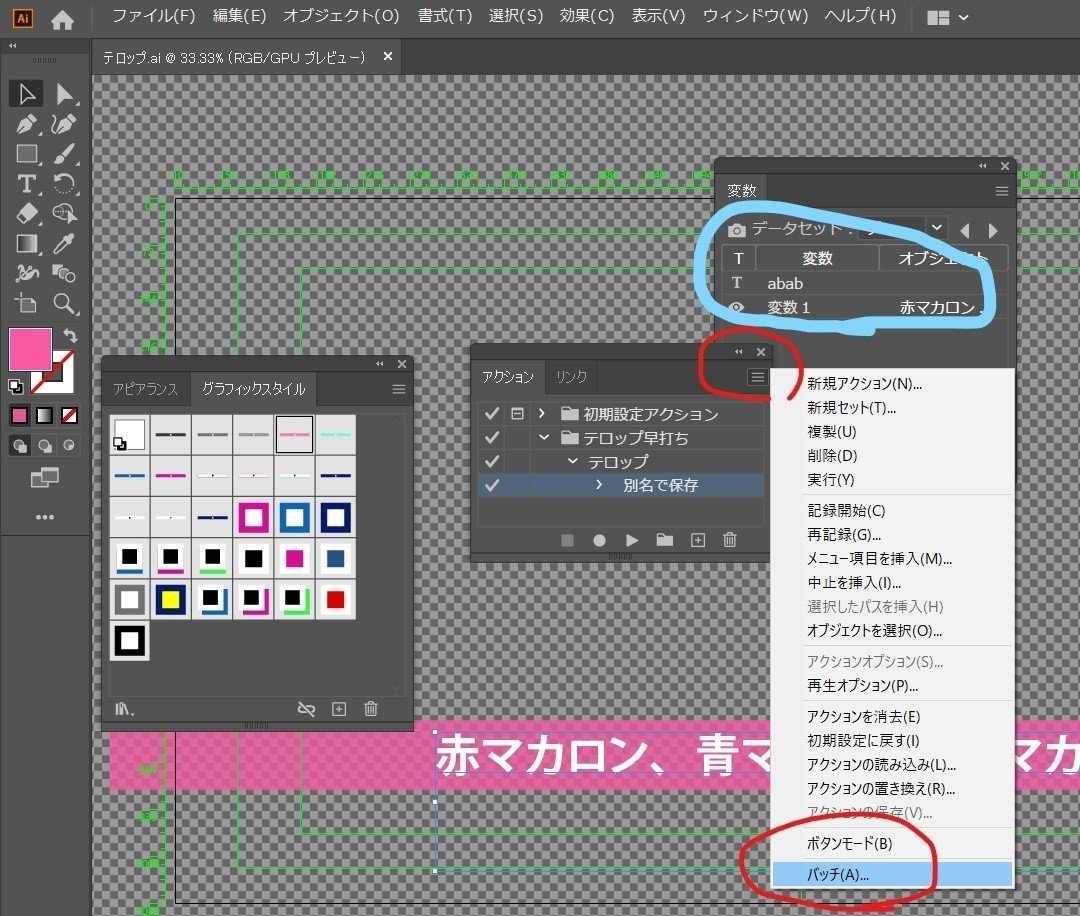Toggle checkmark for テロップ action
Image resolution: width=1080 pixels, height=916 pixels.
click(492, 461)
